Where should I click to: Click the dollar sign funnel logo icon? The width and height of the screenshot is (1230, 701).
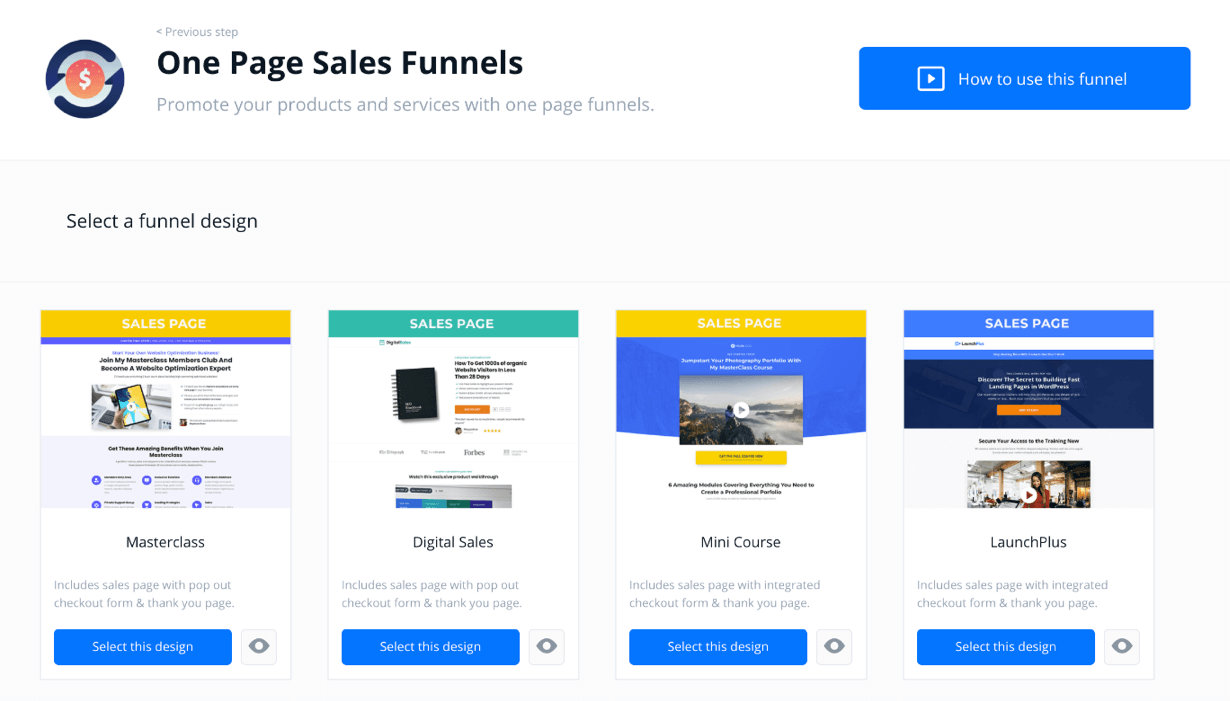click(x=85, y=79)
